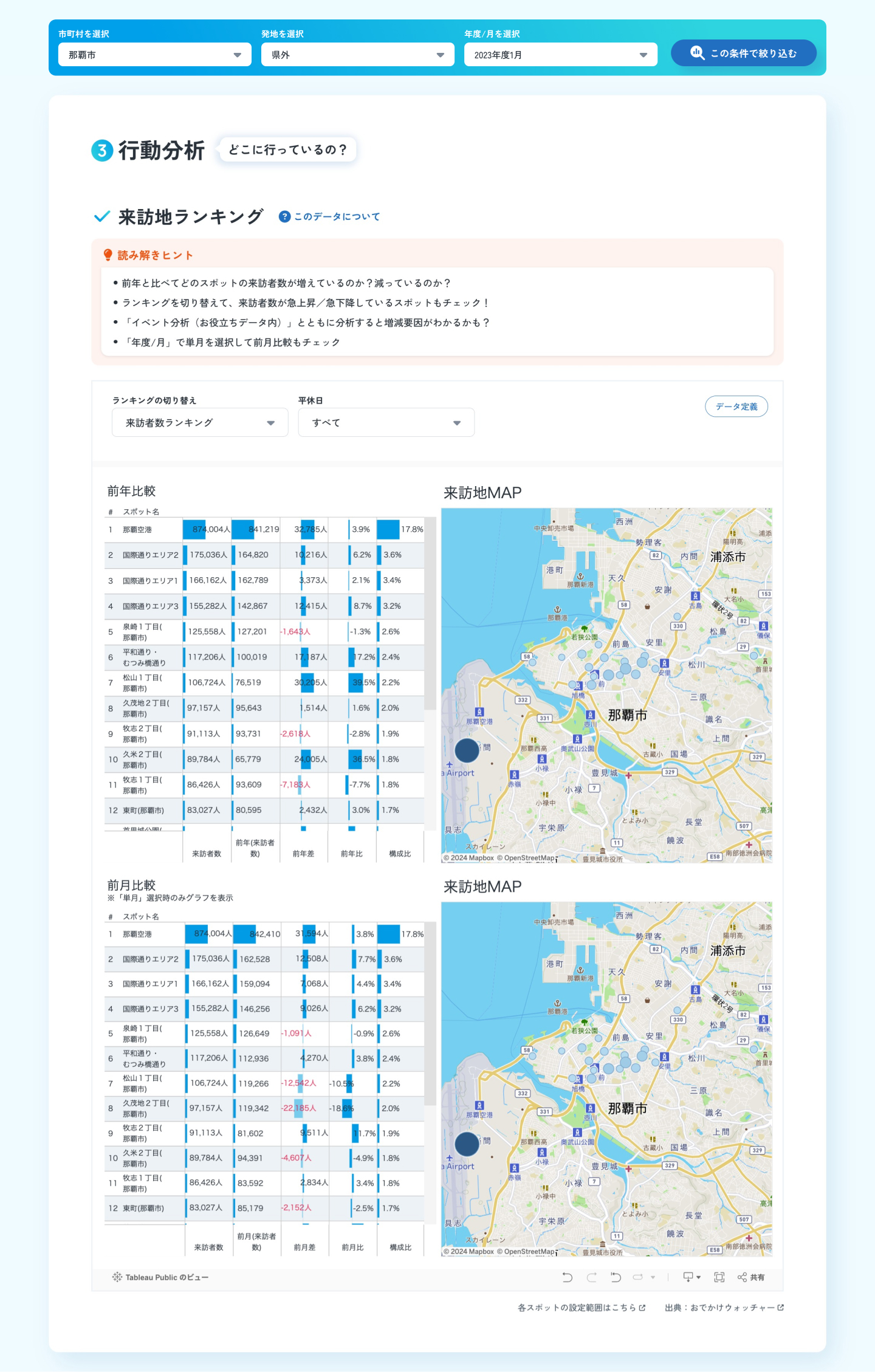Click the refresh data icon in Tableau toolbar
The height and width of the screenshot is (1372, 875).
[x=638, y=1277]
